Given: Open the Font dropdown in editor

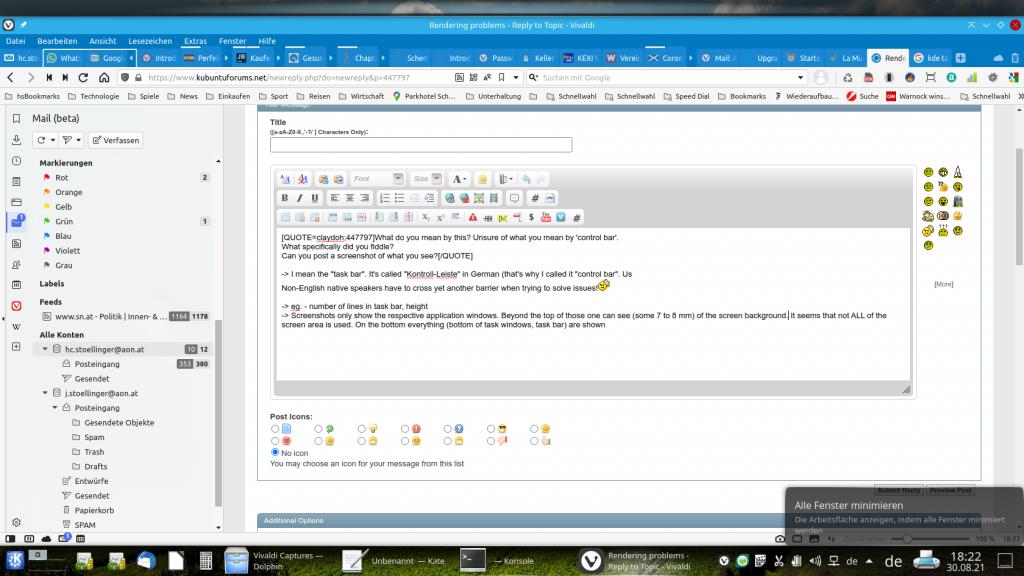Looking at the screenshot, I should [x=378, y=179].
